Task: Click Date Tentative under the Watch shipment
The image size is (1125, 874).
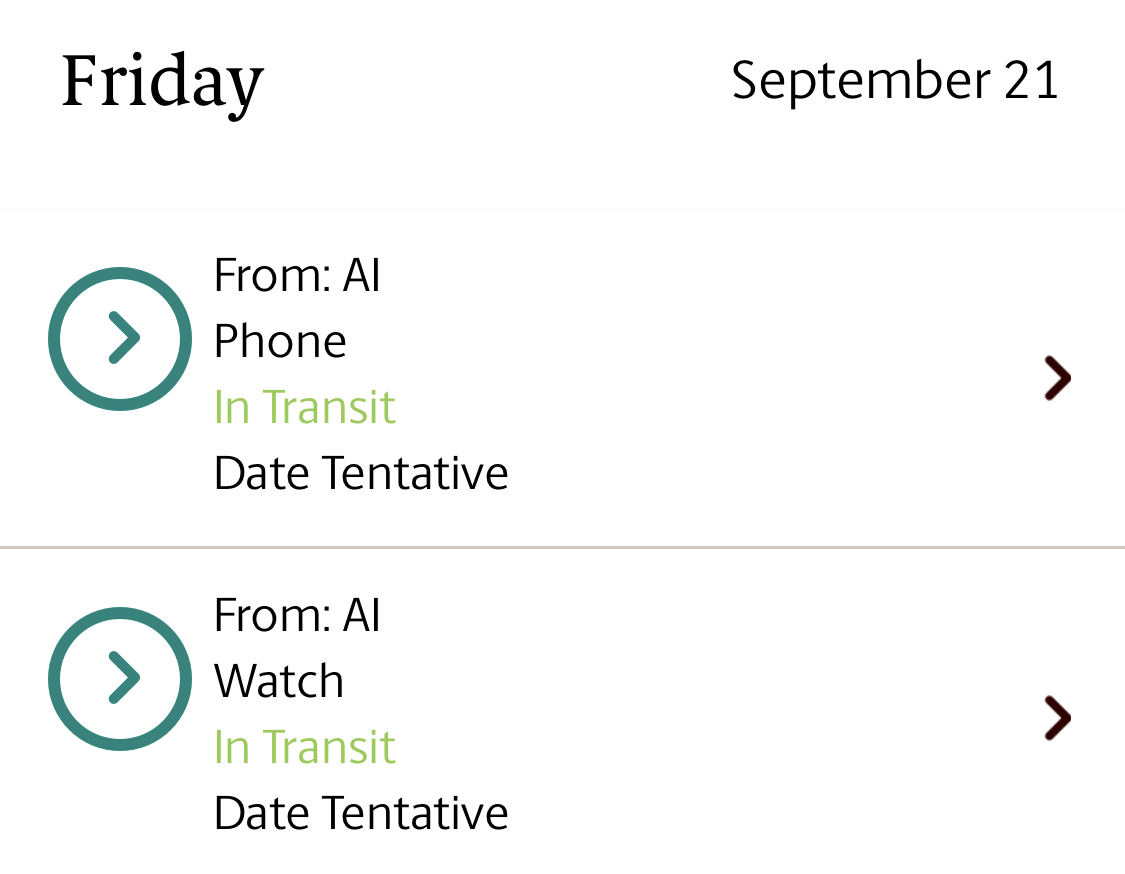Action: (361, 813)
